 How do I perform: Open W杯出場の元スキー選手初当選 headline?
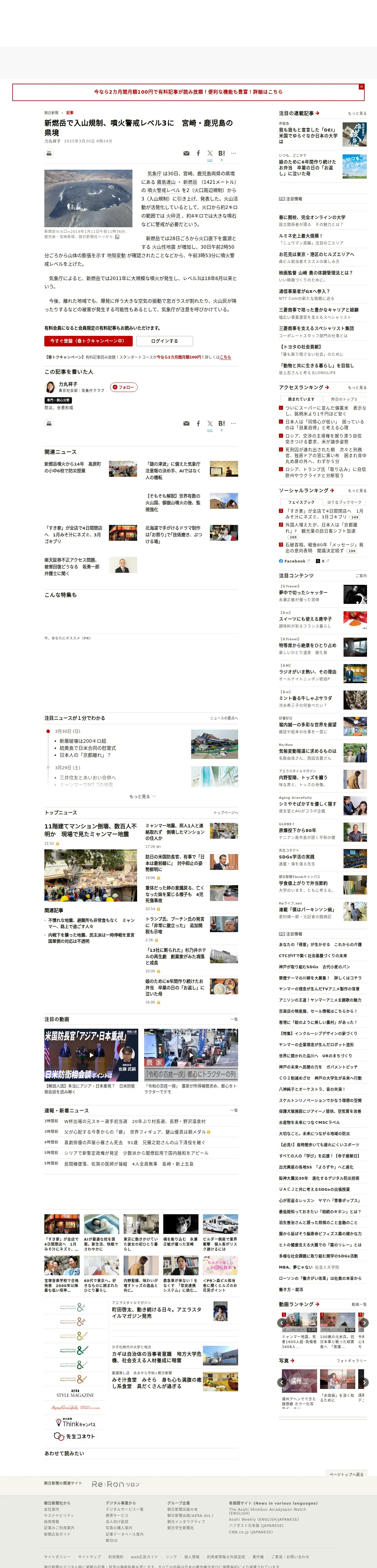click(134, 1121)
